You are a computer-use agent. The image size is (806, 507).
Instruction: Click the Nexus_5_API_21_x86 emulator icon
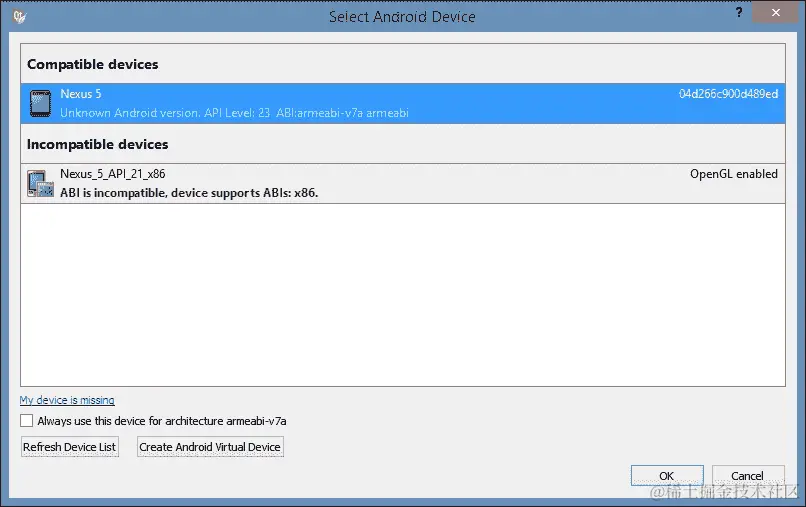40,184
